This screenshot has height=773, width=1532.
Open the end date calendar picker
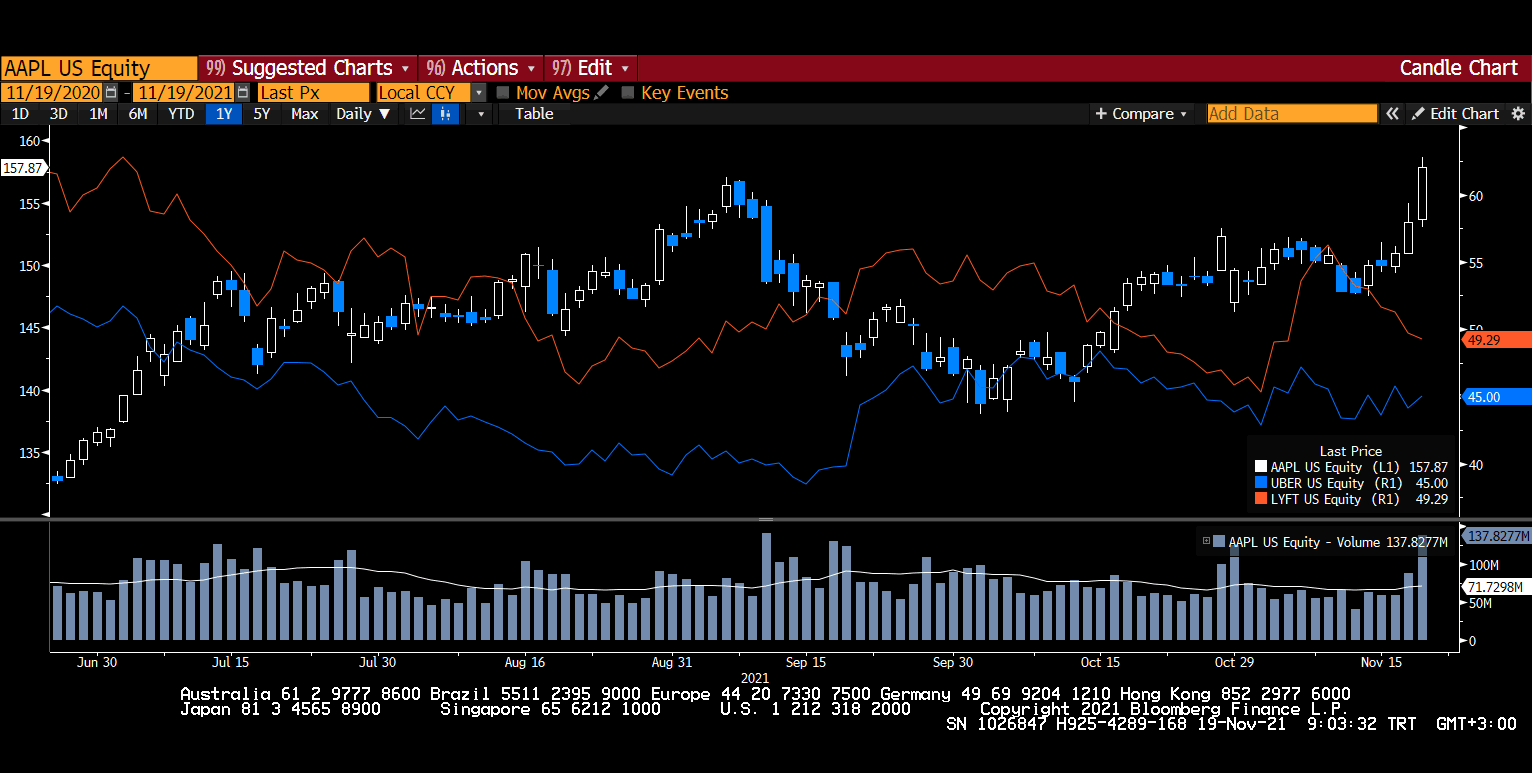245,92
